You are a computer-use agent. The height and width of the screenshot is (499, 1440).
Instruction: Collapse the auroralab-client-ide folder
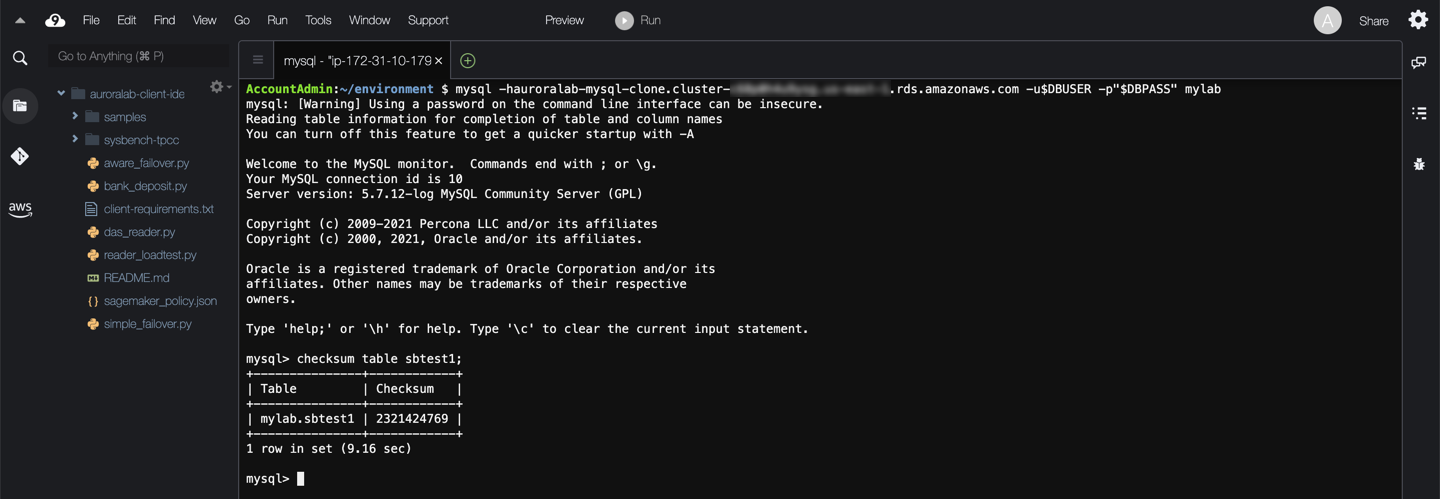click(61, 94)
